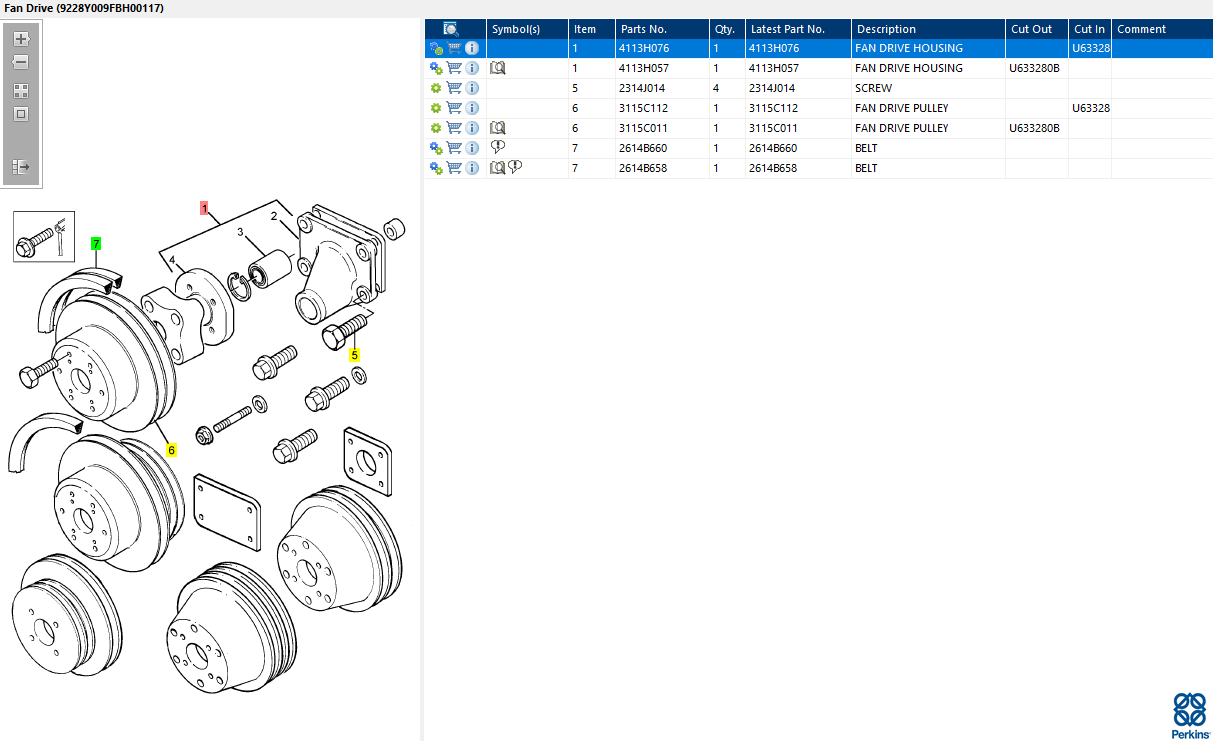The width and height of the screenshot is (1213, 741).
Task: Click the search icon in table header
Action: 451,29
